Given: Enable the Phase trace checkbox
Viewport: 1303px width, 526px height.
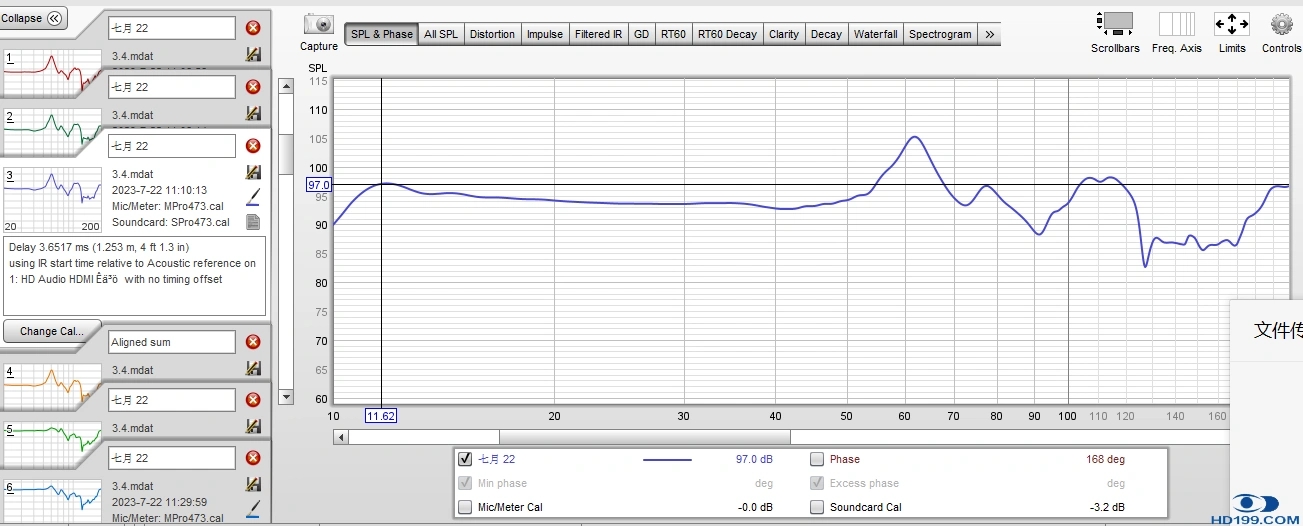Looking at the screenshot, I should pyautogui.click(x=817, y=460).
